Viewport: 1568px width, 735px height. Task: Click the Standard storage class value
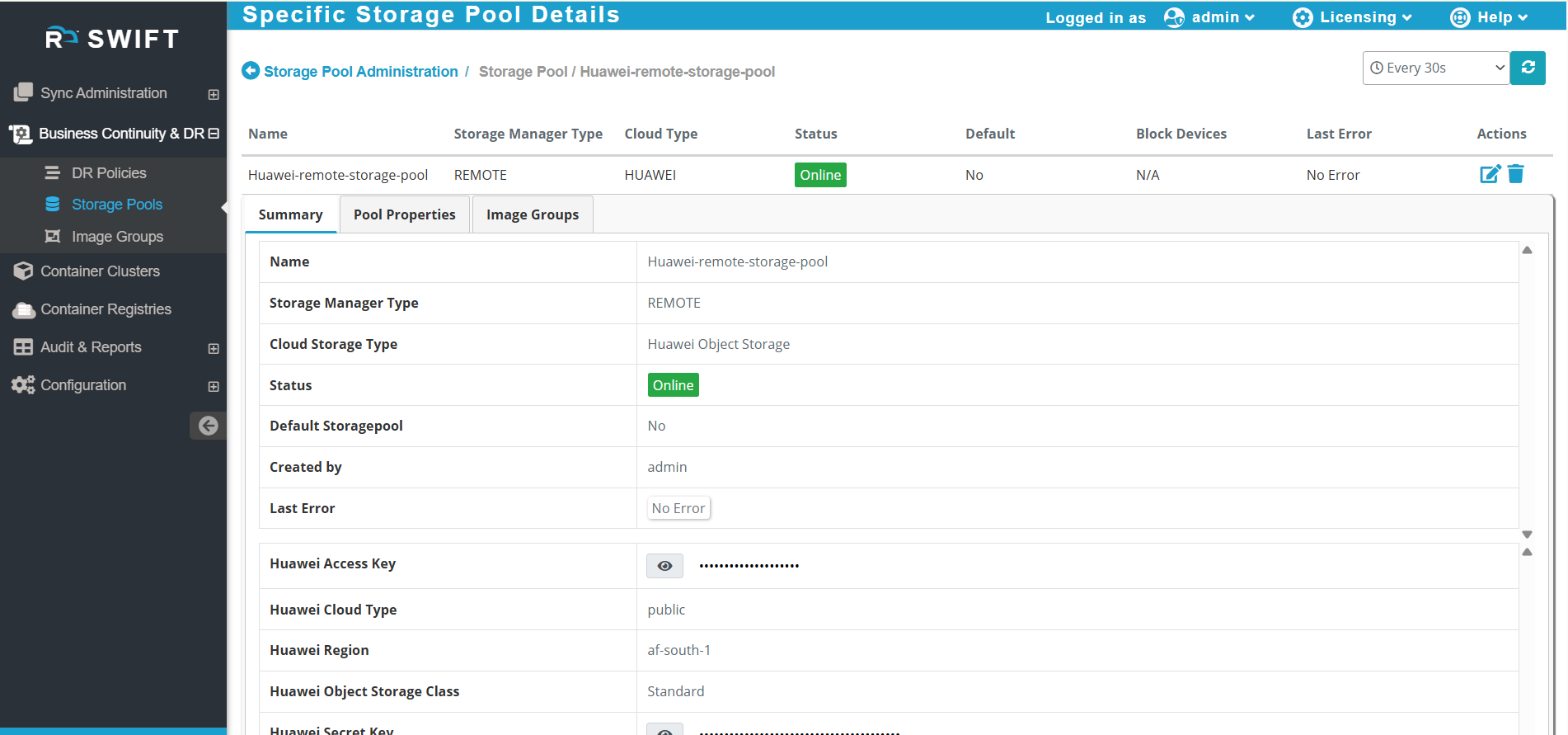675,691
